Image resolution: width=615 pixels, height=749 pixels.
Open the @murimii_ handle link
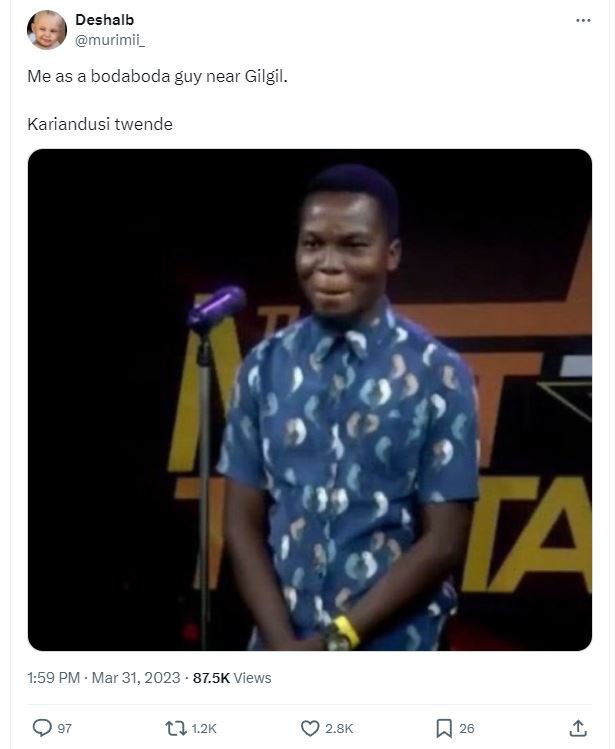pyautogui.click(x=110, y=40)
